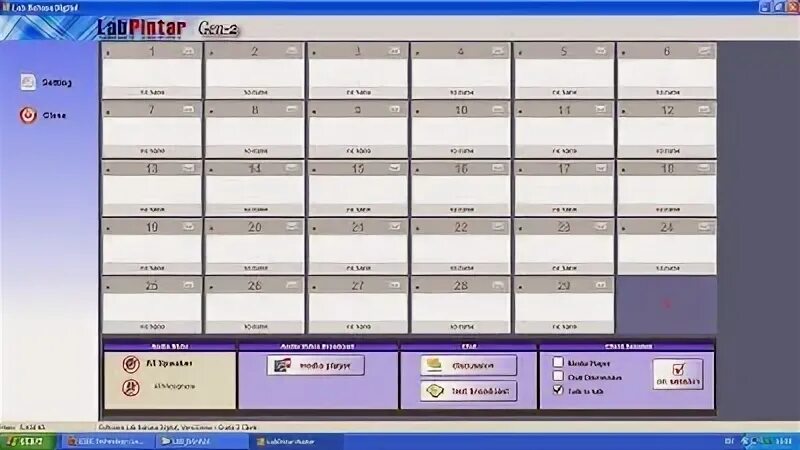
Task: Activate the All Microphone icon
Action: 131,387
